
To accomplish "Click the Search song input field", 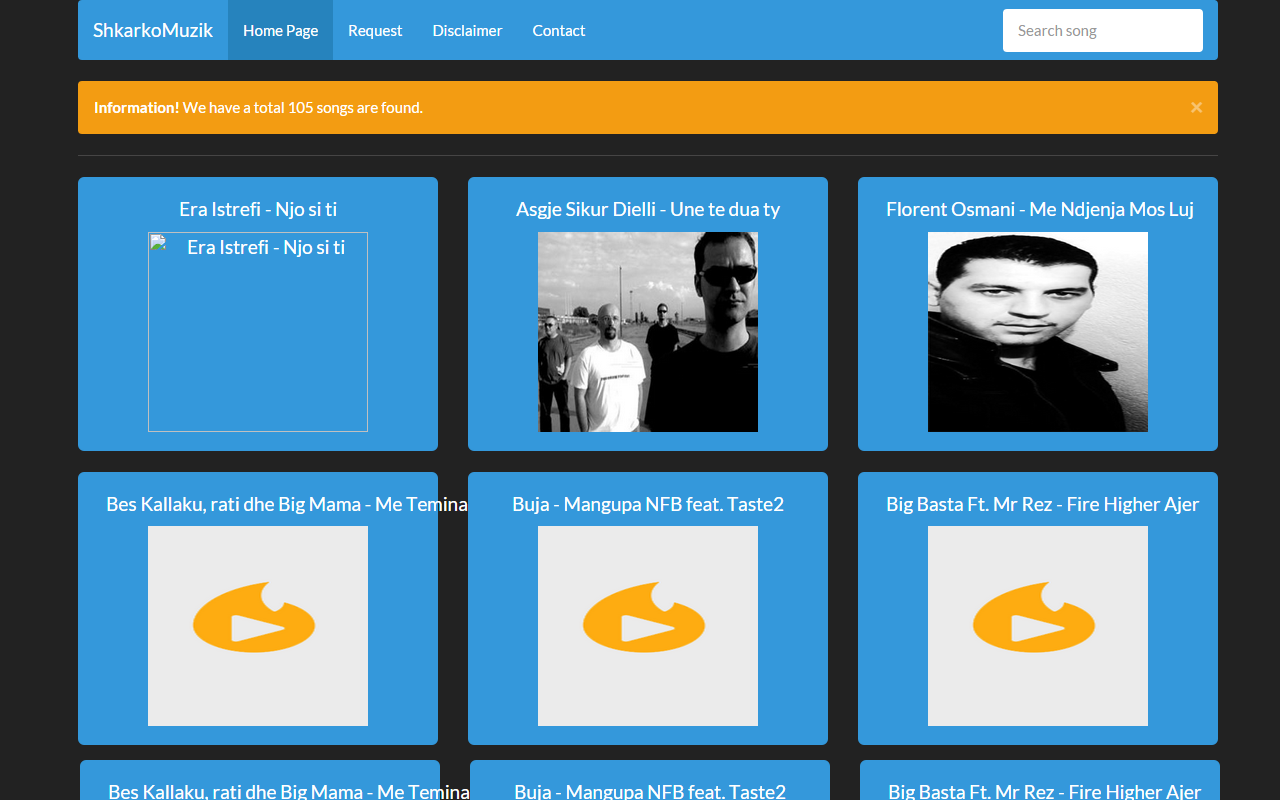I will click(x=1102, y=30).
